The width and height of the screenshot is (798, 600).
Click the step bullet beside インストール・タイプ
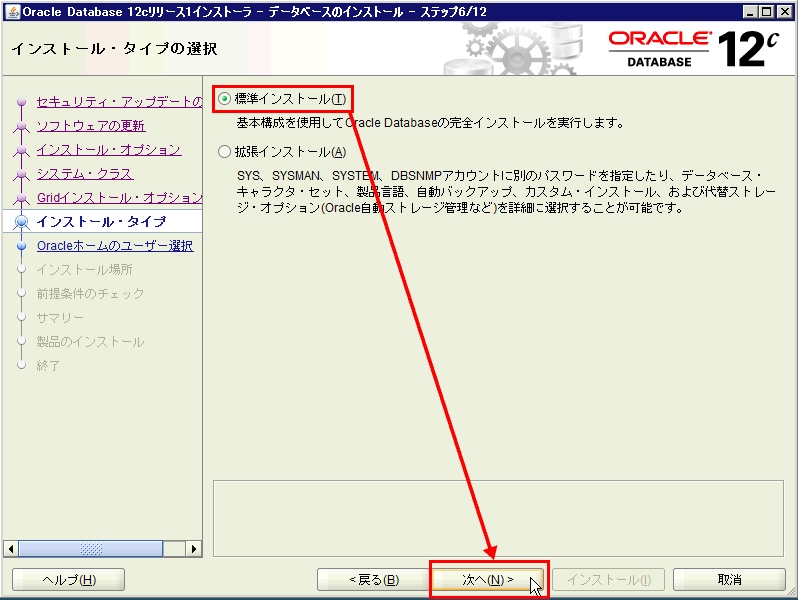coord(20,222)
